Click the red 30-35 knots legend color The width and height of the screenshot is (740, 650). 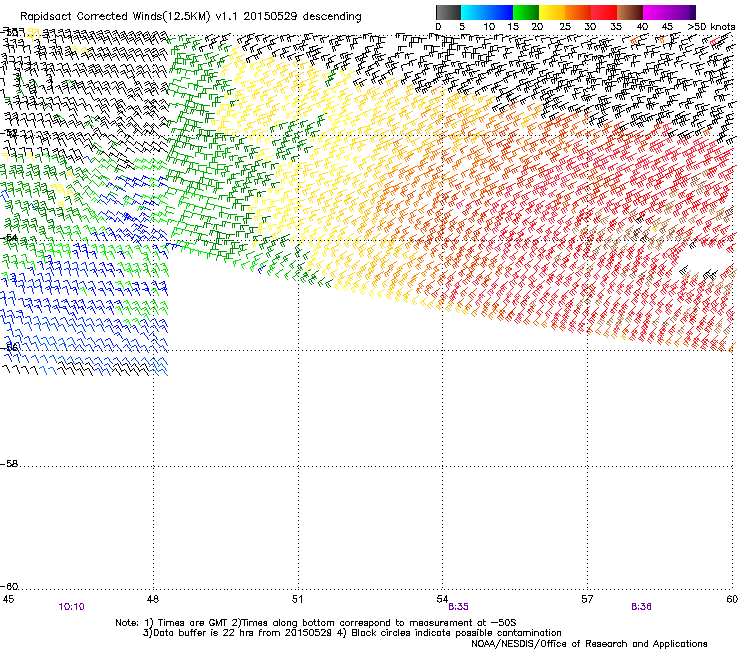(x=604, y=12)
